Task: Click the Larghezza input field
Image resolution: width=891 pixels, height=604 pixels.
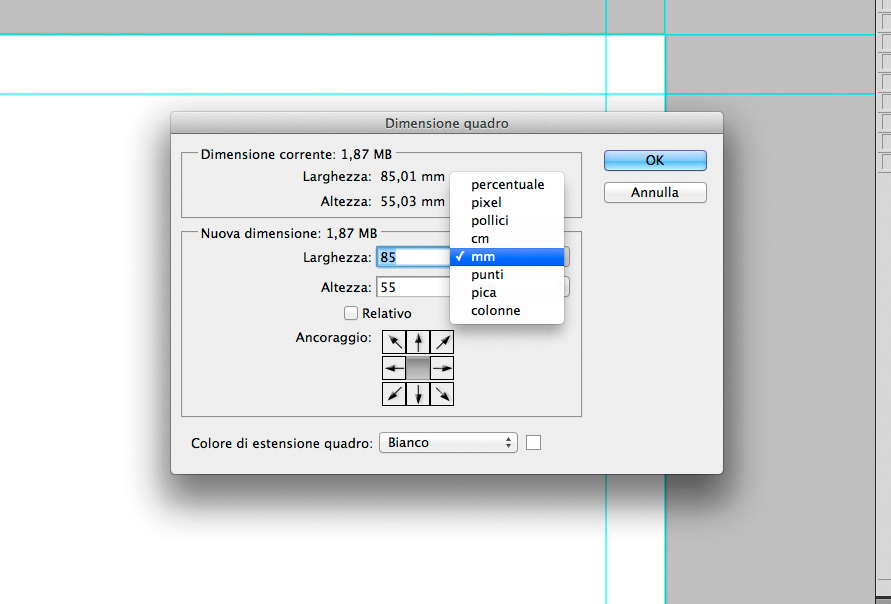Action: 413,257
